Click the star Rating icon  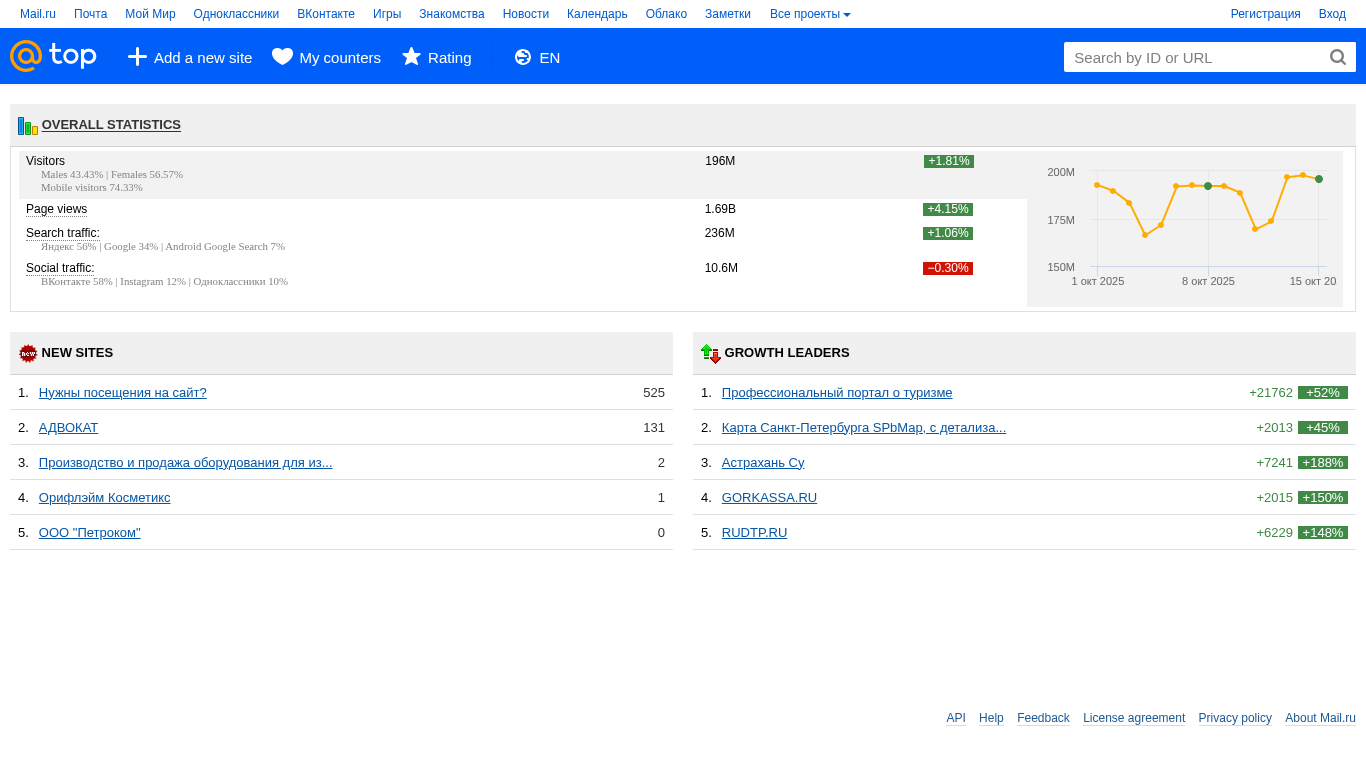point(411,57)
